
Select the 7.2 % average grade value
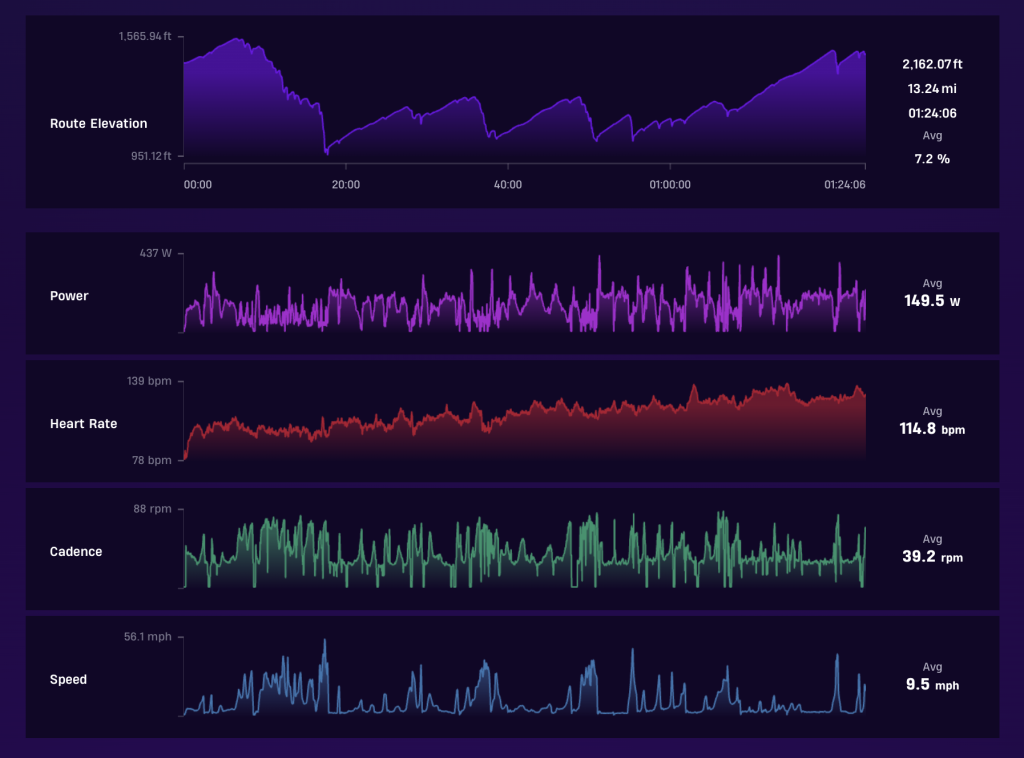tap(932, 159)
